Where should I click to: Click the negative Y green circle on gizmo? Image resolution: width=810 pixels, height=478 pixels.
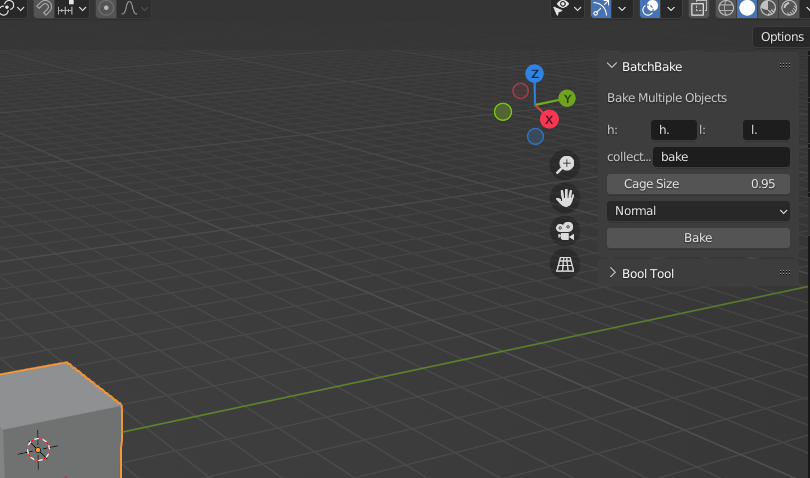tap(503, 112)
